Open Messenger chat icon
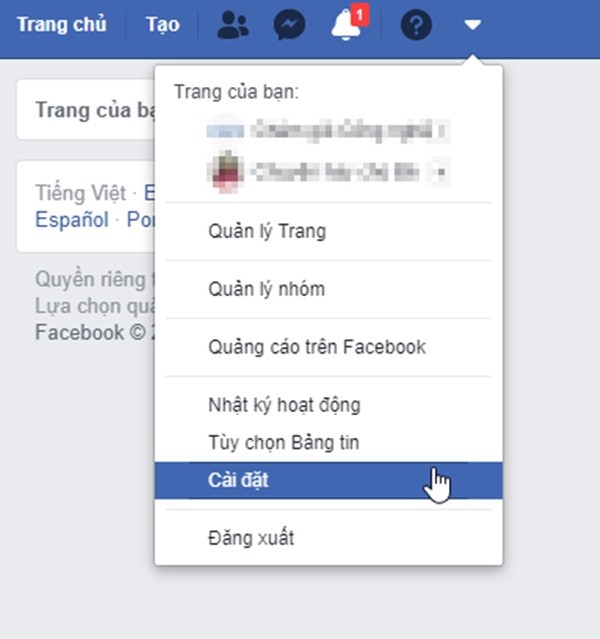This screenshot has width=600, height=639. click(x=289, y=25)
